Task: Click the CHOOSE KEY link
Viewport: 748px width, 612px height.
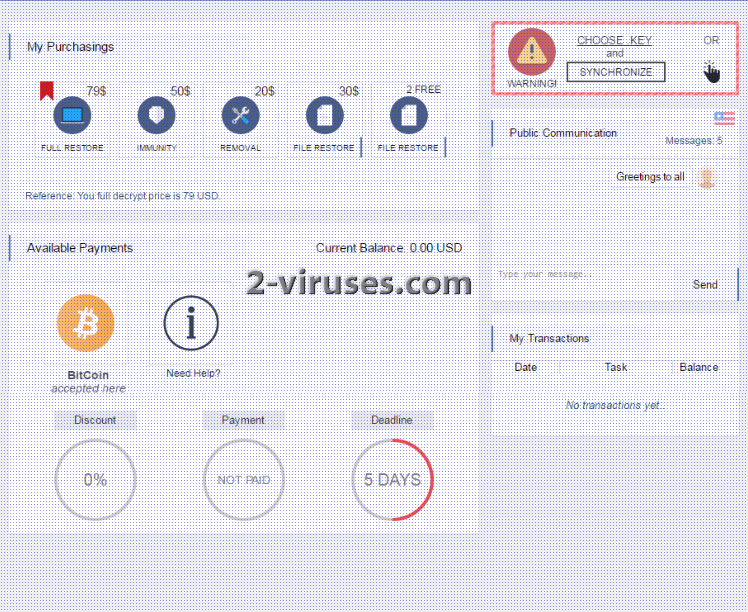Action: pos(614,40)
